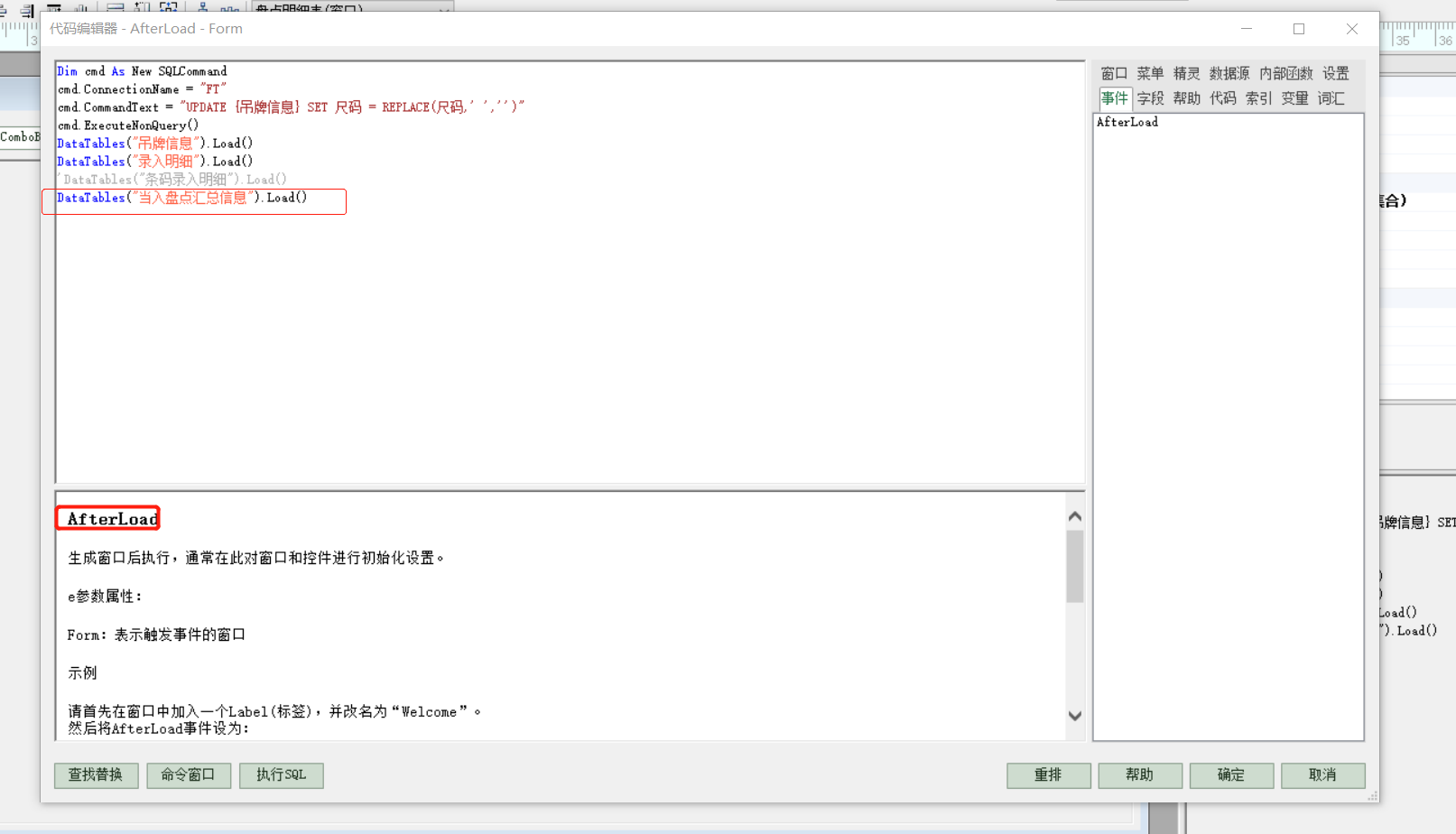
Task: Open the 命令窗口 button
Action: 189,774
